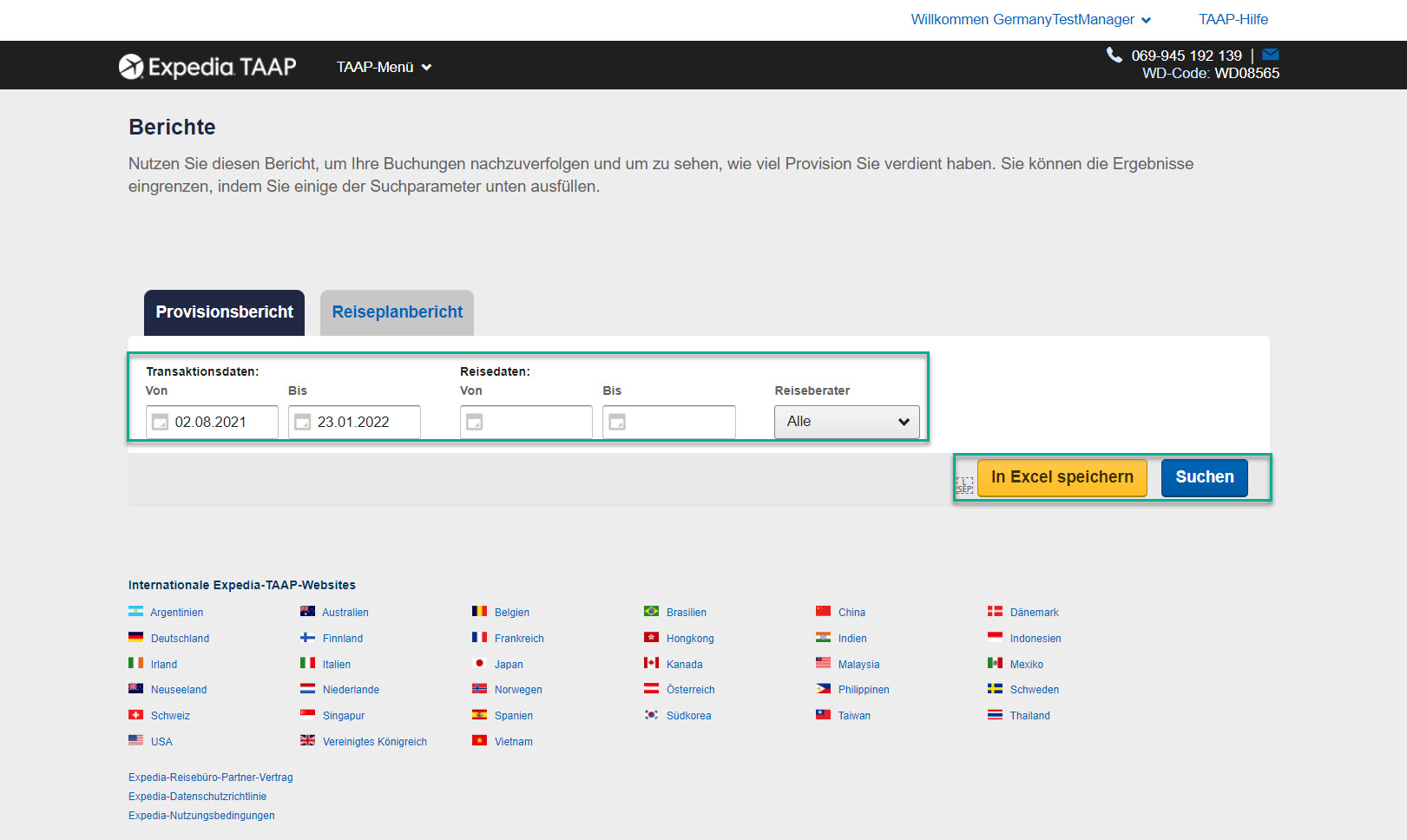Screen dimensions: 1407x840
Task: Open the Expedia-Reisebüro-Partner-Vertrag link
Action: 211,778
